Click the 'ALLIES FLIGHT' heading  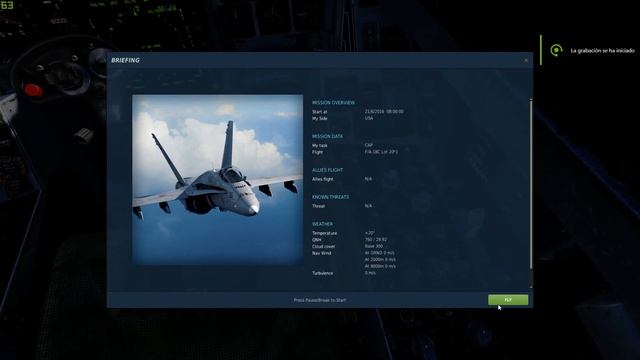[x=327, y=170]
